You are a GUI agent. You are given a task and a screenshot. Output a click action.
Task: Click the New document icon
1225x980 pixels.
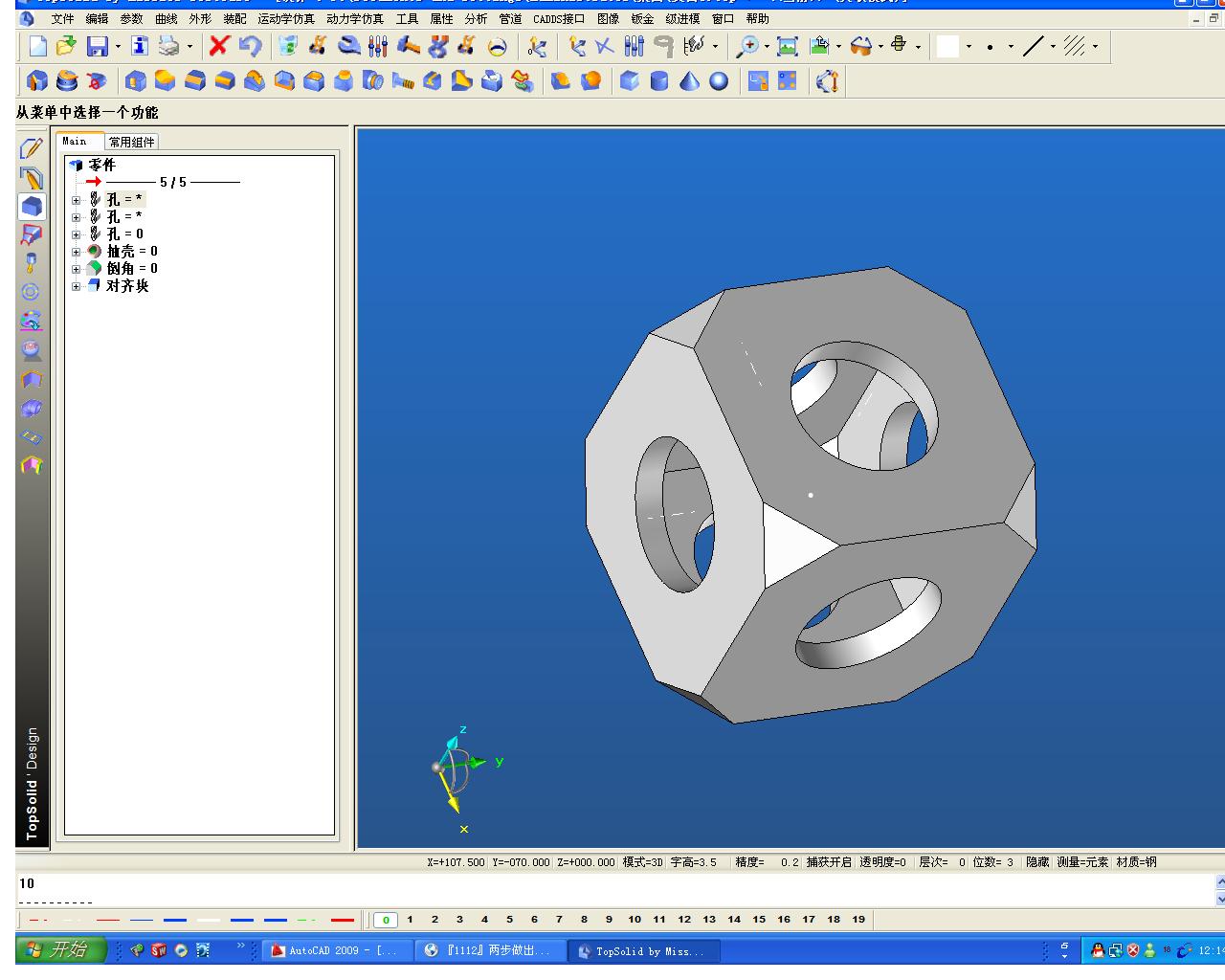[x=37, y=46]
